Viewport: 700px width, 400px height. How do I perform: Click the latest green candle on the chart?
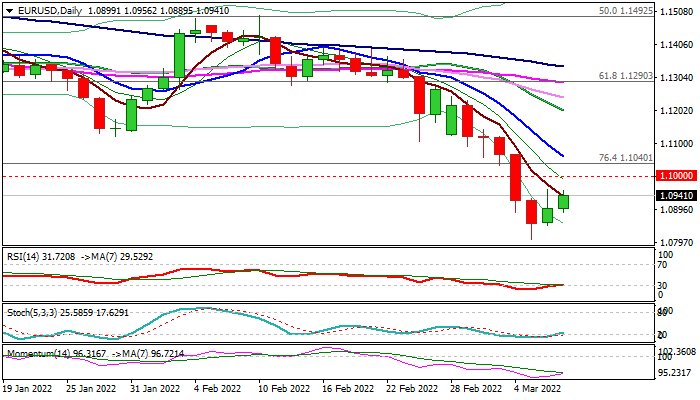(564, 202)
